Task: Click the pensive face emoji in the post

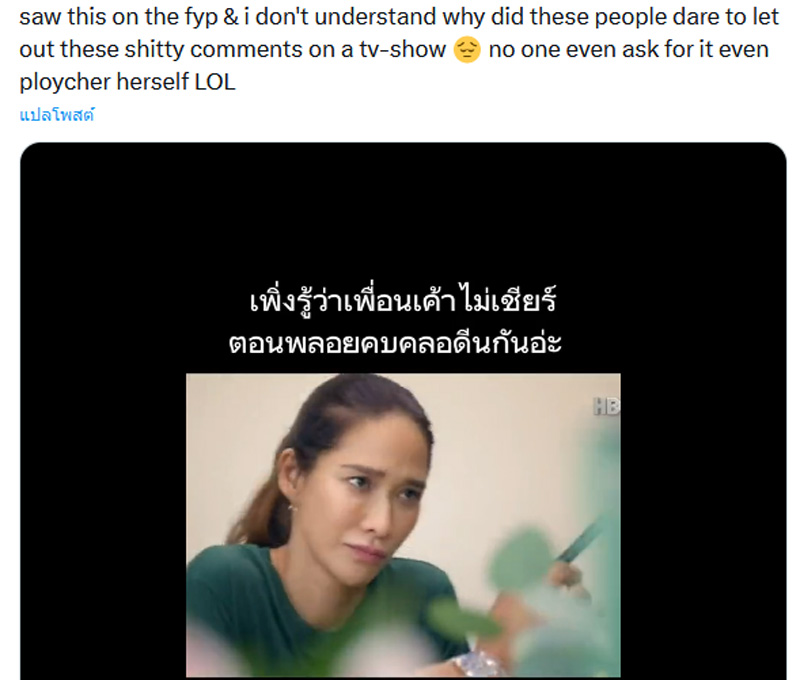Action: pyautogui.click(x=467, y=50)
